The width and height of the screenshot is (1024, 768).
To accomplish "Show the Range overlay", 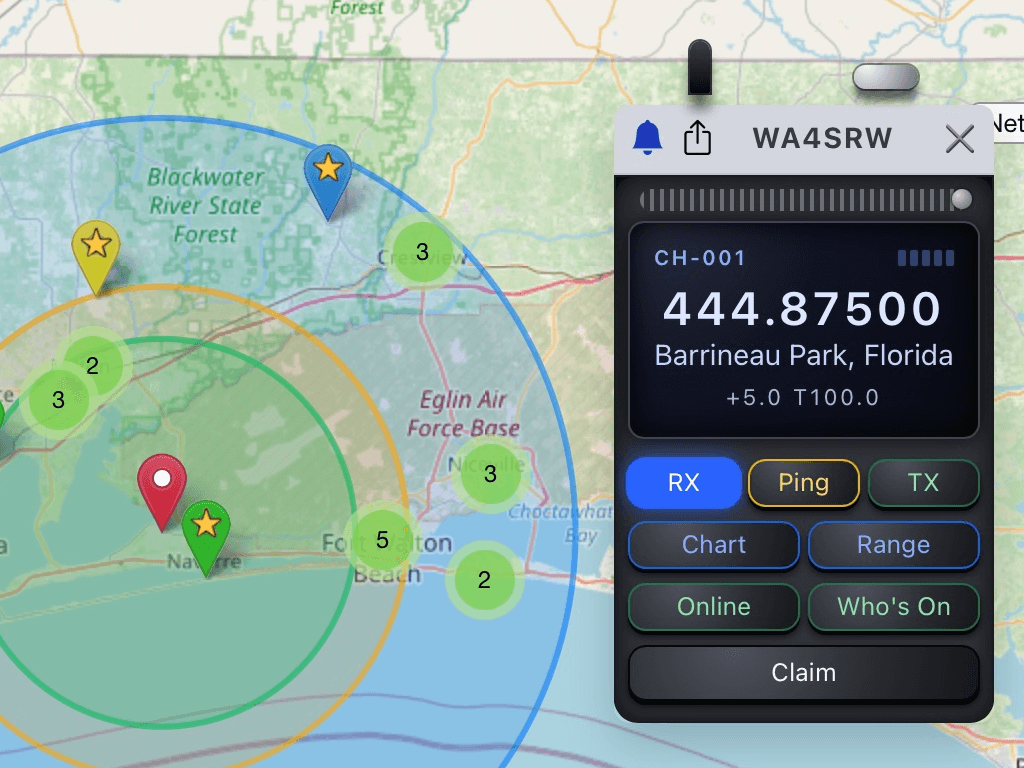I will 893,545.
